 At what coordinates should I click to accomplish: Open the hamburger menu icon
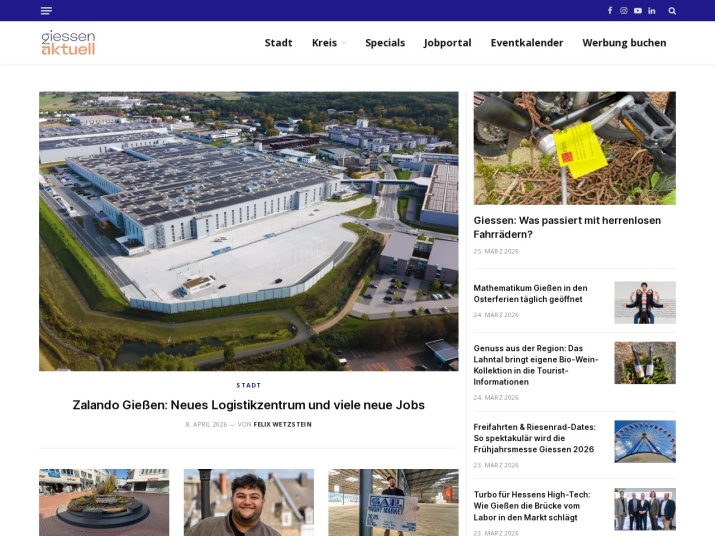[46, 10]
